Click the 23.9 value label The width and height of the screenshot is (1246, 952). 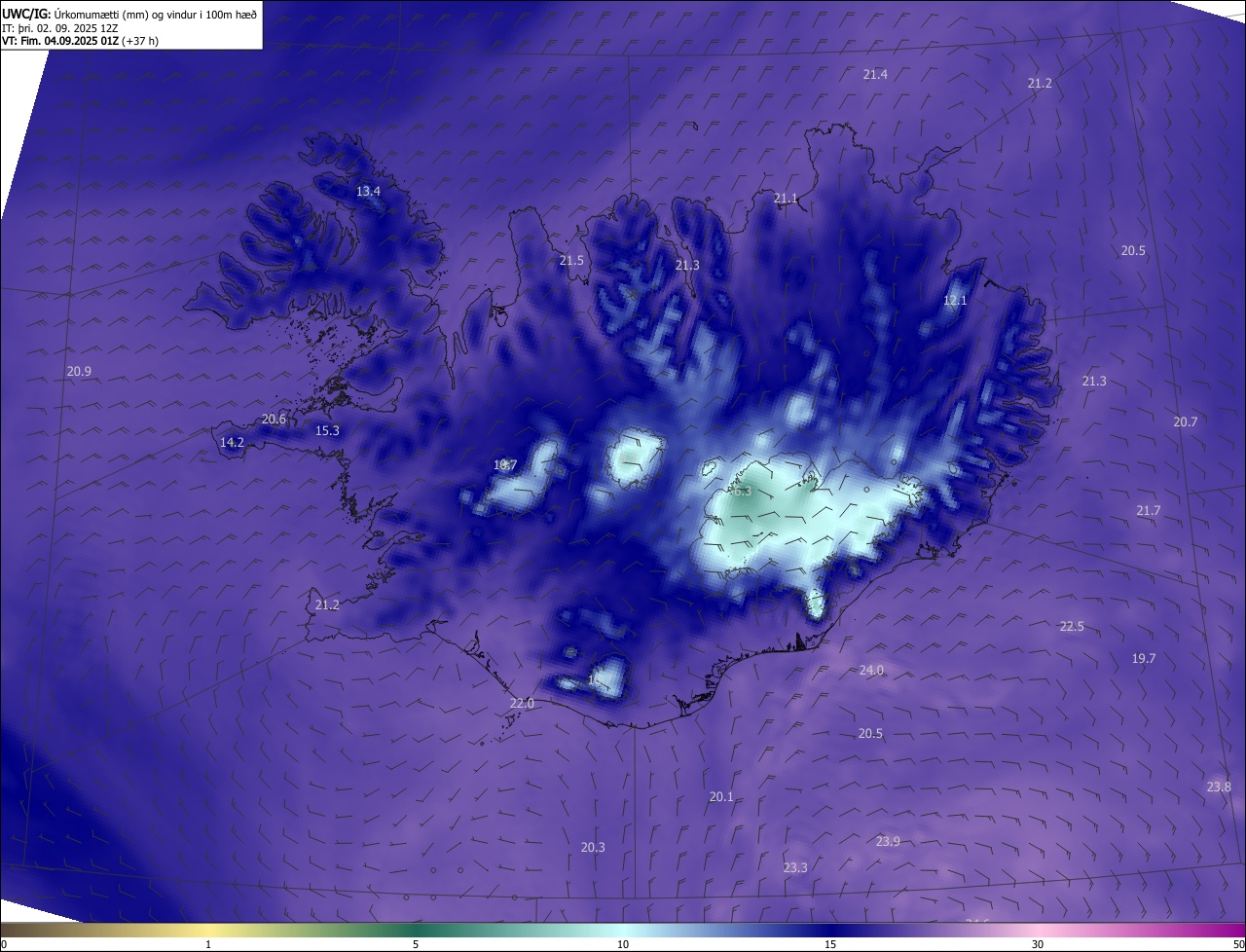pos(888,841)
